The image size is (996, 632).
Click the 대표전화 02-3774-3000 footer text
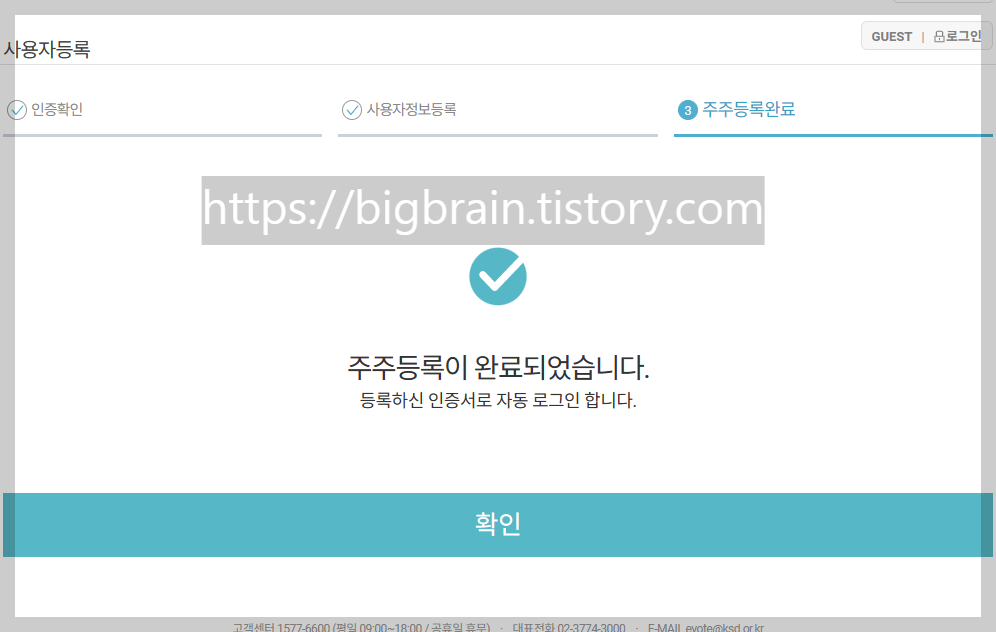click(x=569, y=627)
